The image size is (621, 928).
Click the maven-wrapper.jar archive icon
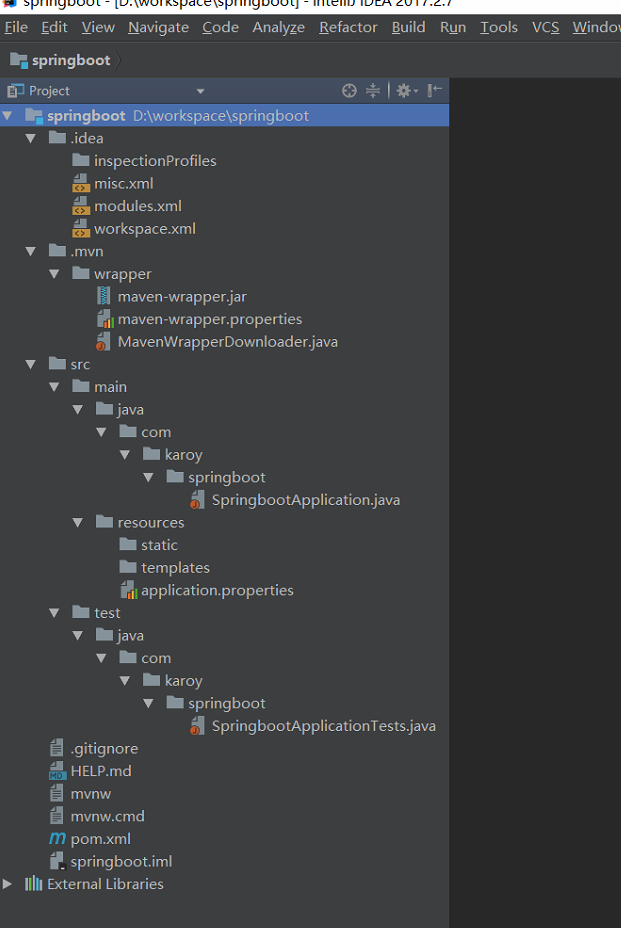[x=104, y=296]
